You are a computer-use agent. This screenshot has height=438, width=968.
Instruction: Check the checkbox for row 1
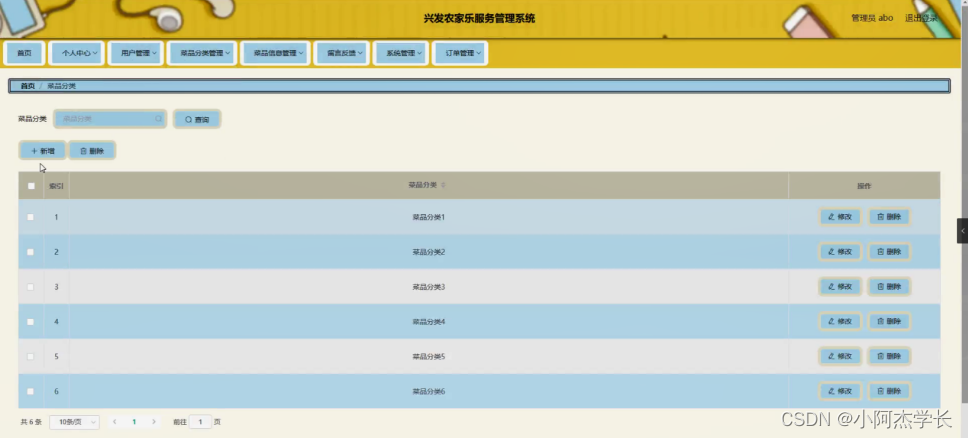30,217
